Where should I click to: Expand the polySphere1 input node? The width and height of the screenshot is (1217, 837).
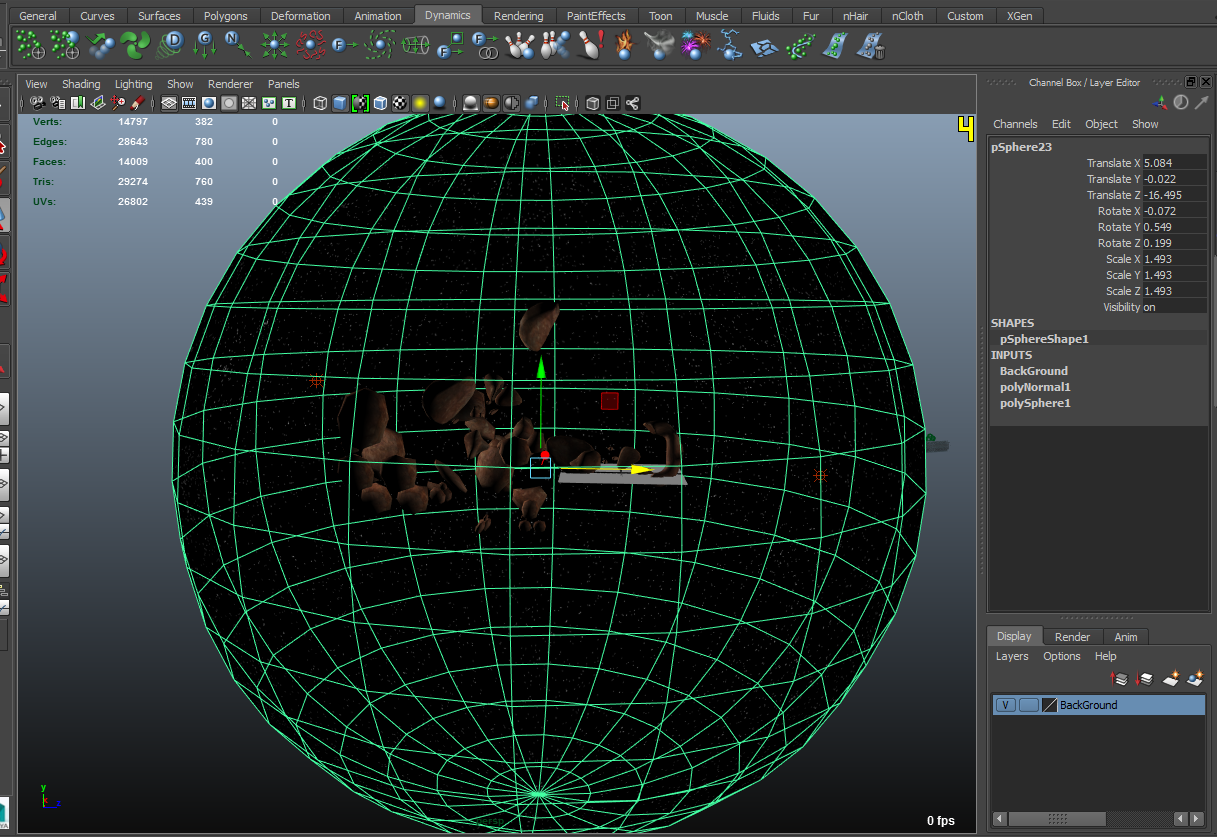(1034, 403)
